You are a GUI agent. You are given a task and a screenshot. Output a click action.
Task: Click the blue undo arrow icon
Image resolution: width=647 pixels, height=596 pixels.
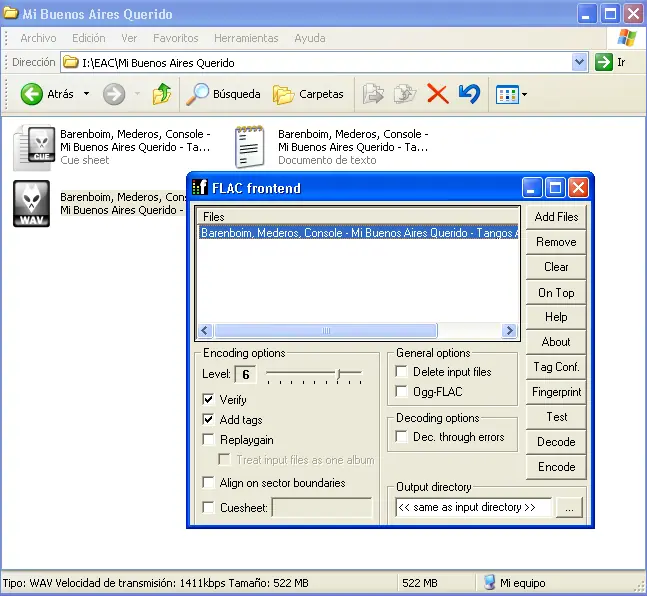(x=470, y=94)
